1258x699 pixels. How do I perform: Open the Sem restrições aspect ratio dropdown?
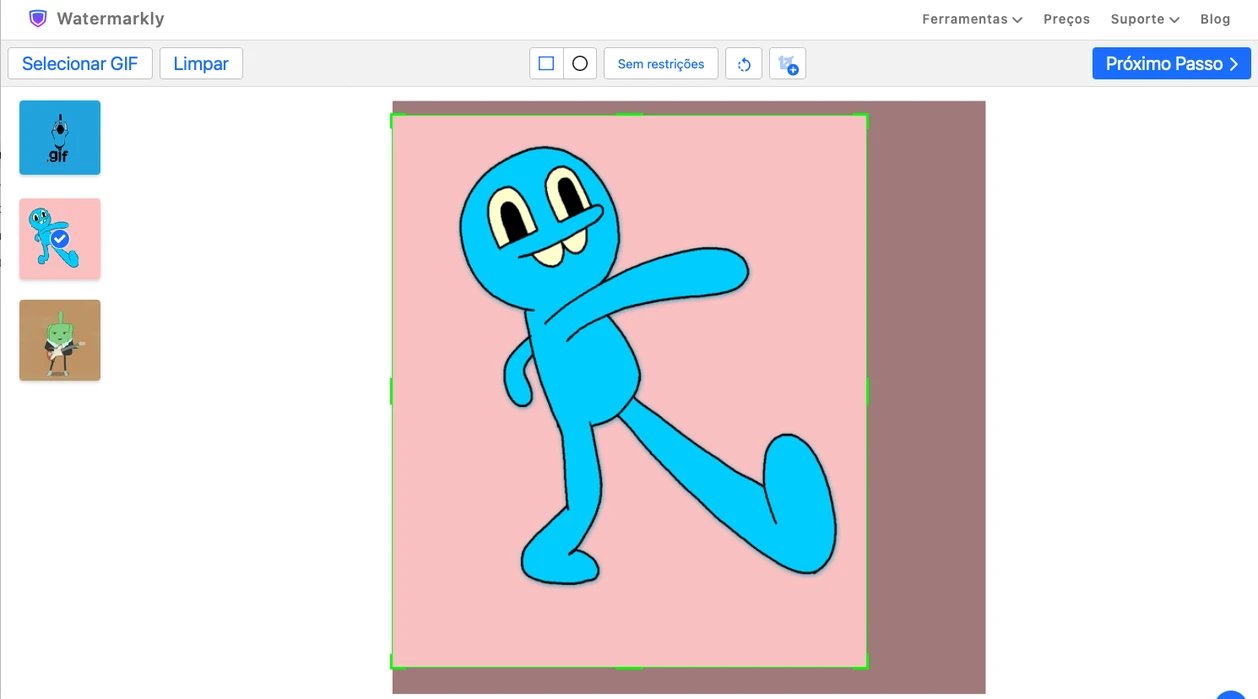661,64
